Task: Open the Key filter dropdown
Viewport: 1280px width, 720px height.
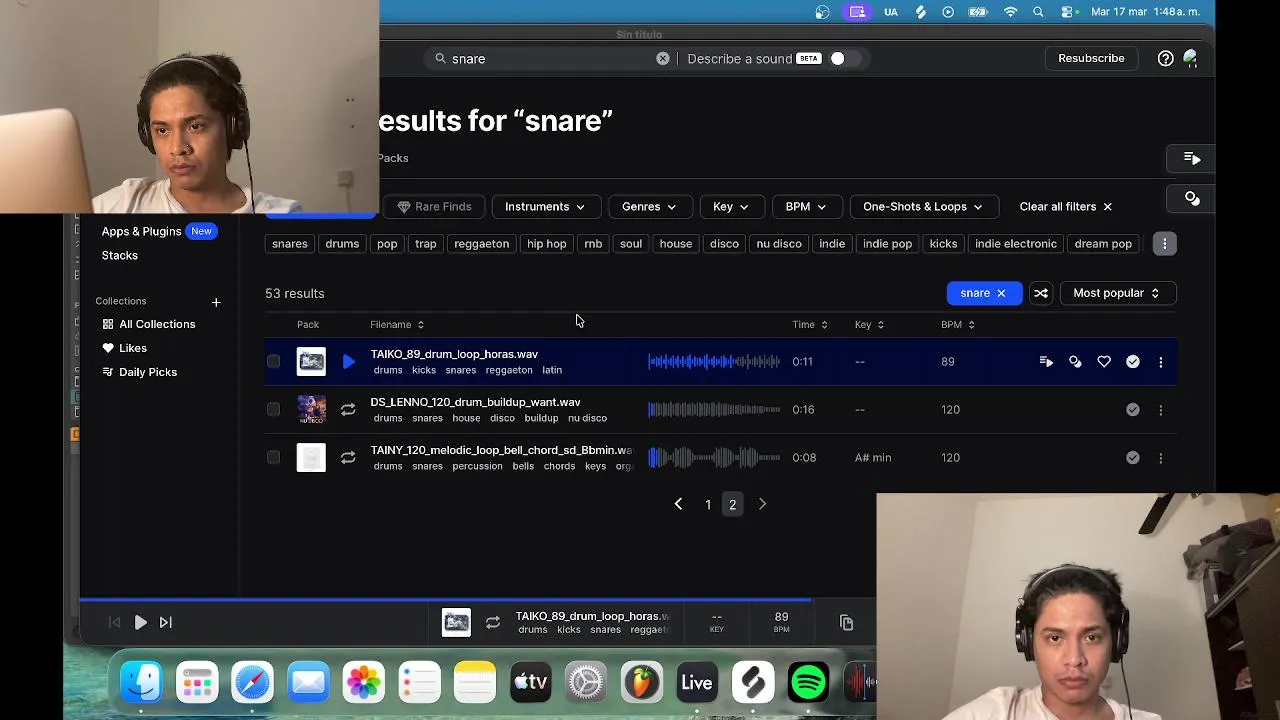Action: [731, 207]
